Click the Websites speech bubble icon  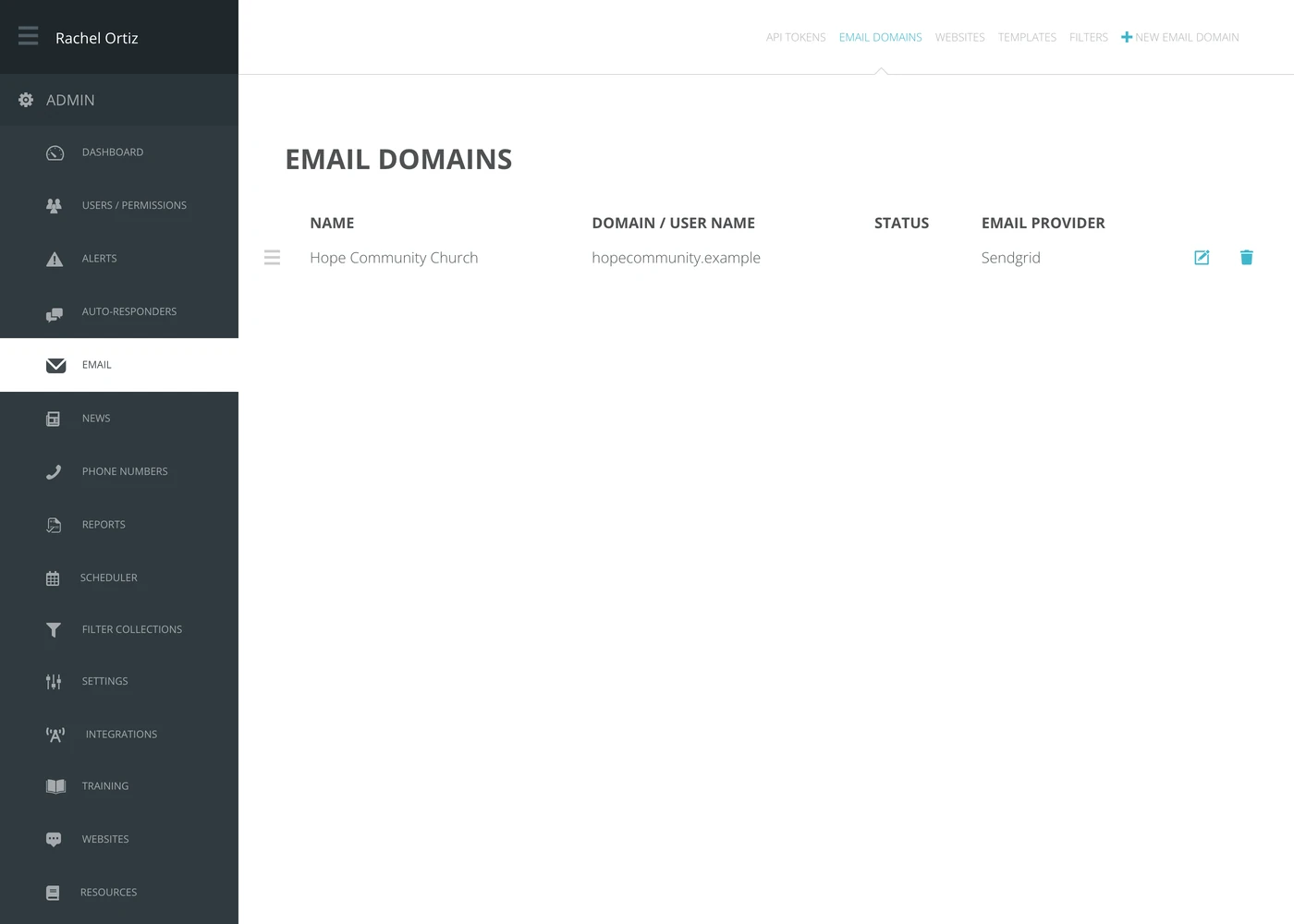[54, 839]
